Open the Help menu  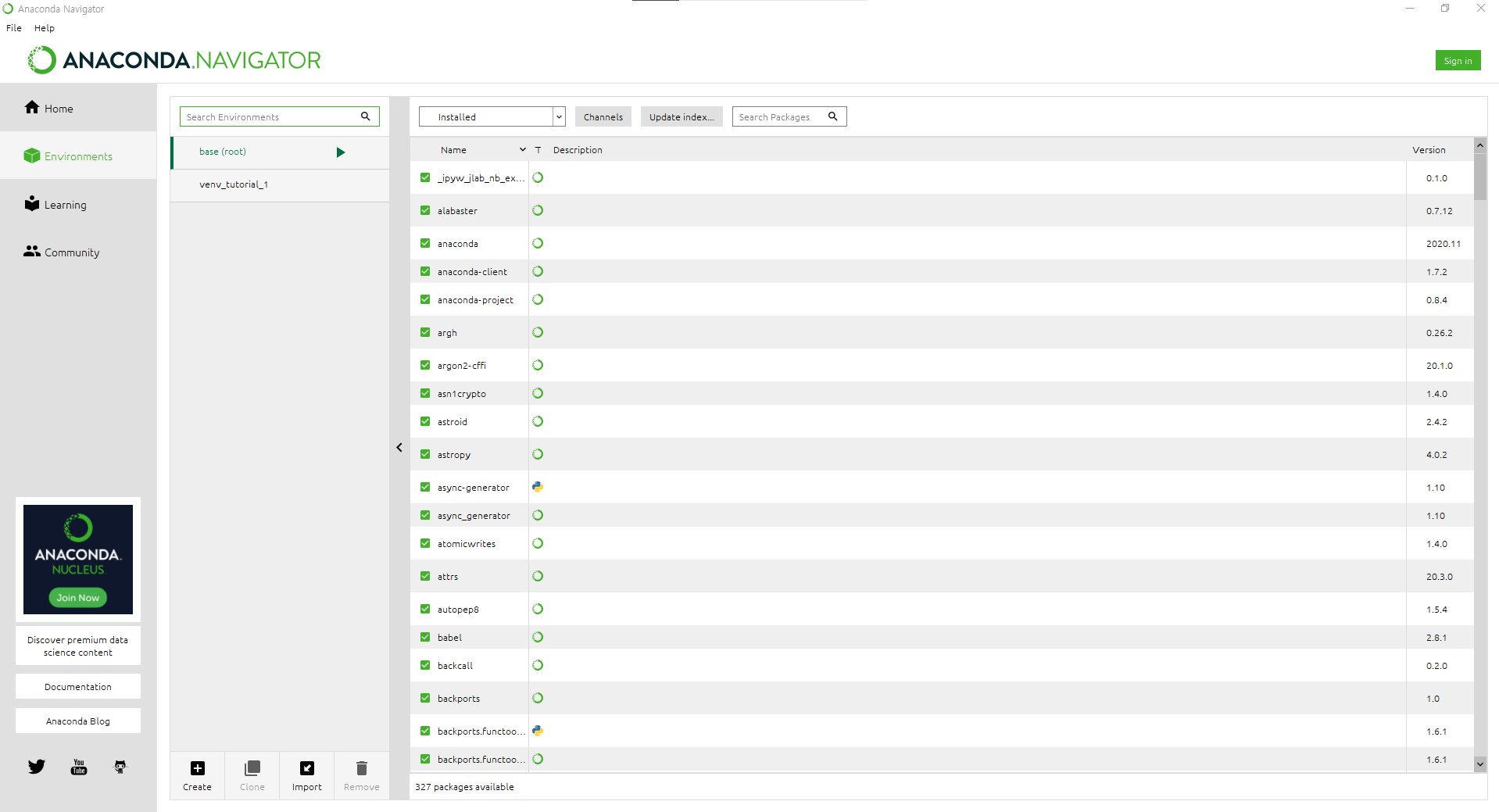[x=45, y=28]
